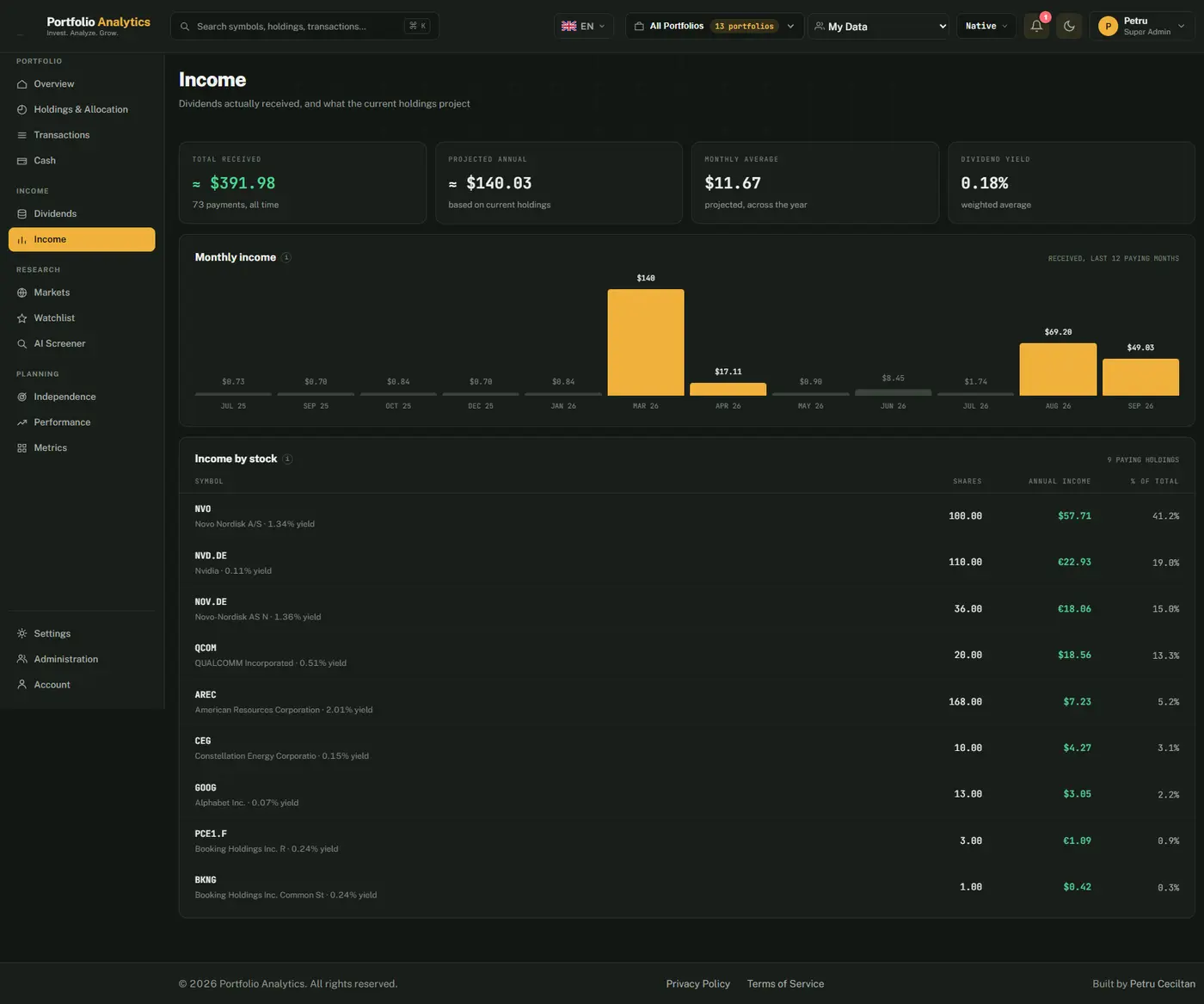Open Transactions page
Screen dimensions: 1204x1004
coord(82,135)
